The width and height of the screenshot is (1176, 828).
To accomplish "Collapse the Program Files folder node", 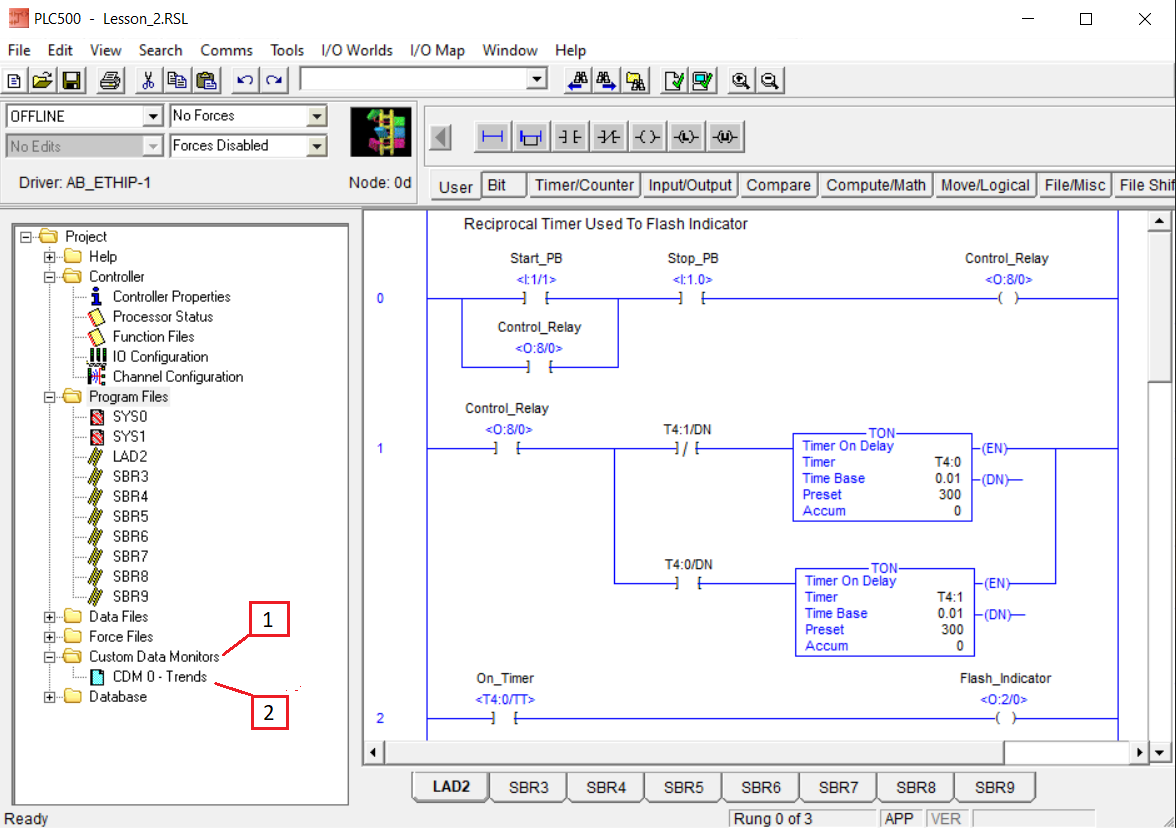I will 50,397.
